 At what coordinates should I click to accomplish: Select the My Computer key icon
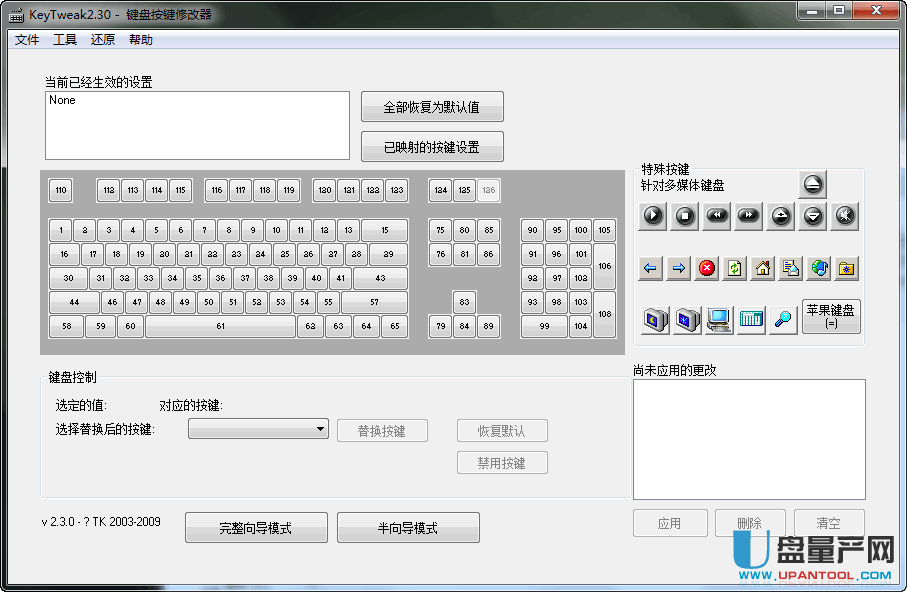[x=719, y=319]
